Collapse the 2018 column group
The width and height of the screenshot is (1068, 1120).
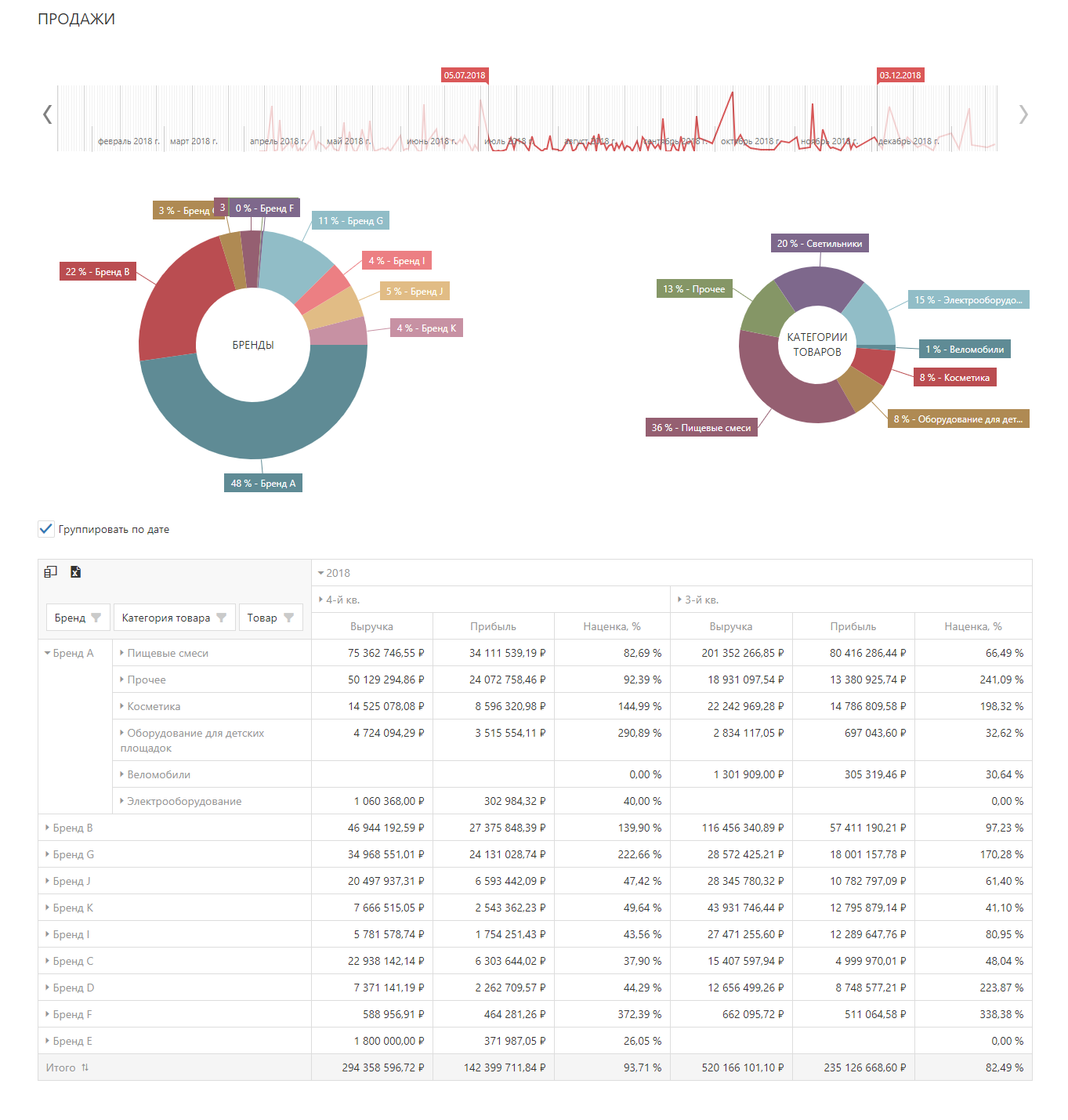[320, 573]
